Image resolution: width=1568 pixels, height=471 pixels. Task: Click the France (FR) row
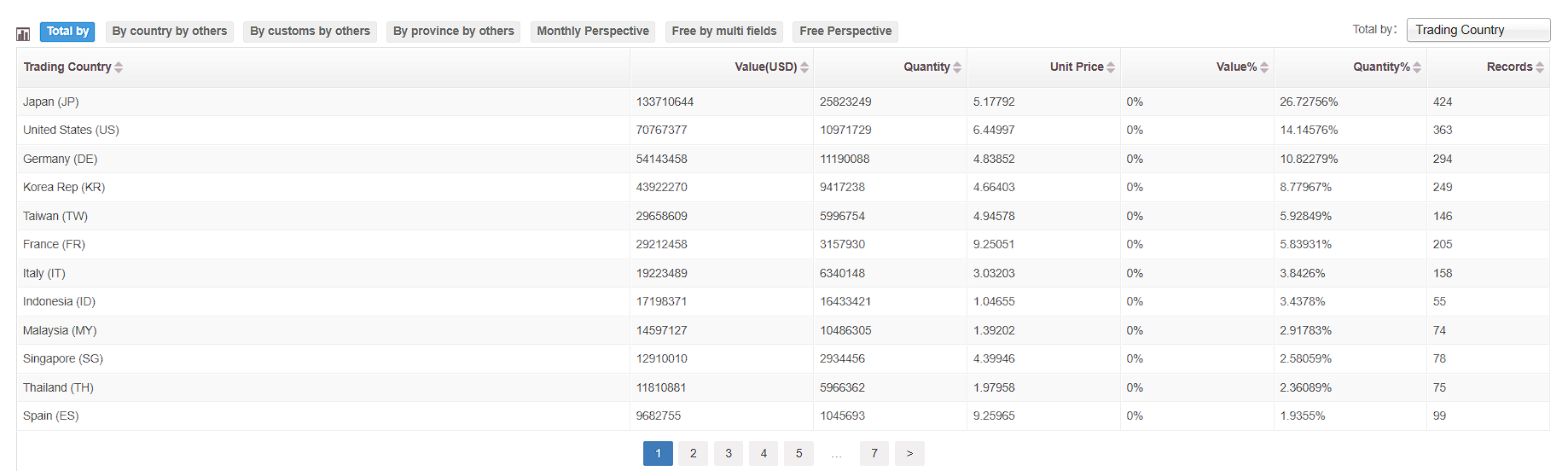point(783,245)
